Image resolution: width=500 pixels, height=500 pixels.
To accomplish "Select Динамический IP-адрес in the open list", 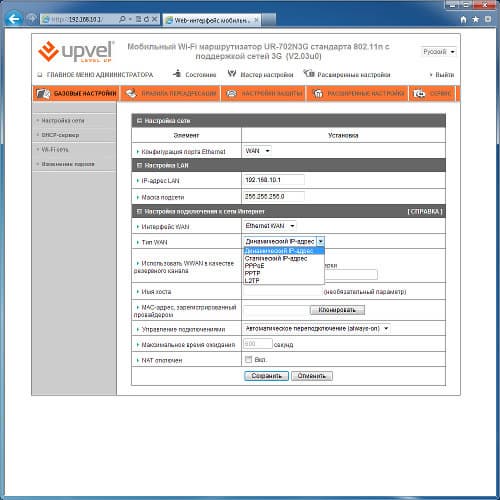I will [x=284, y=251].
